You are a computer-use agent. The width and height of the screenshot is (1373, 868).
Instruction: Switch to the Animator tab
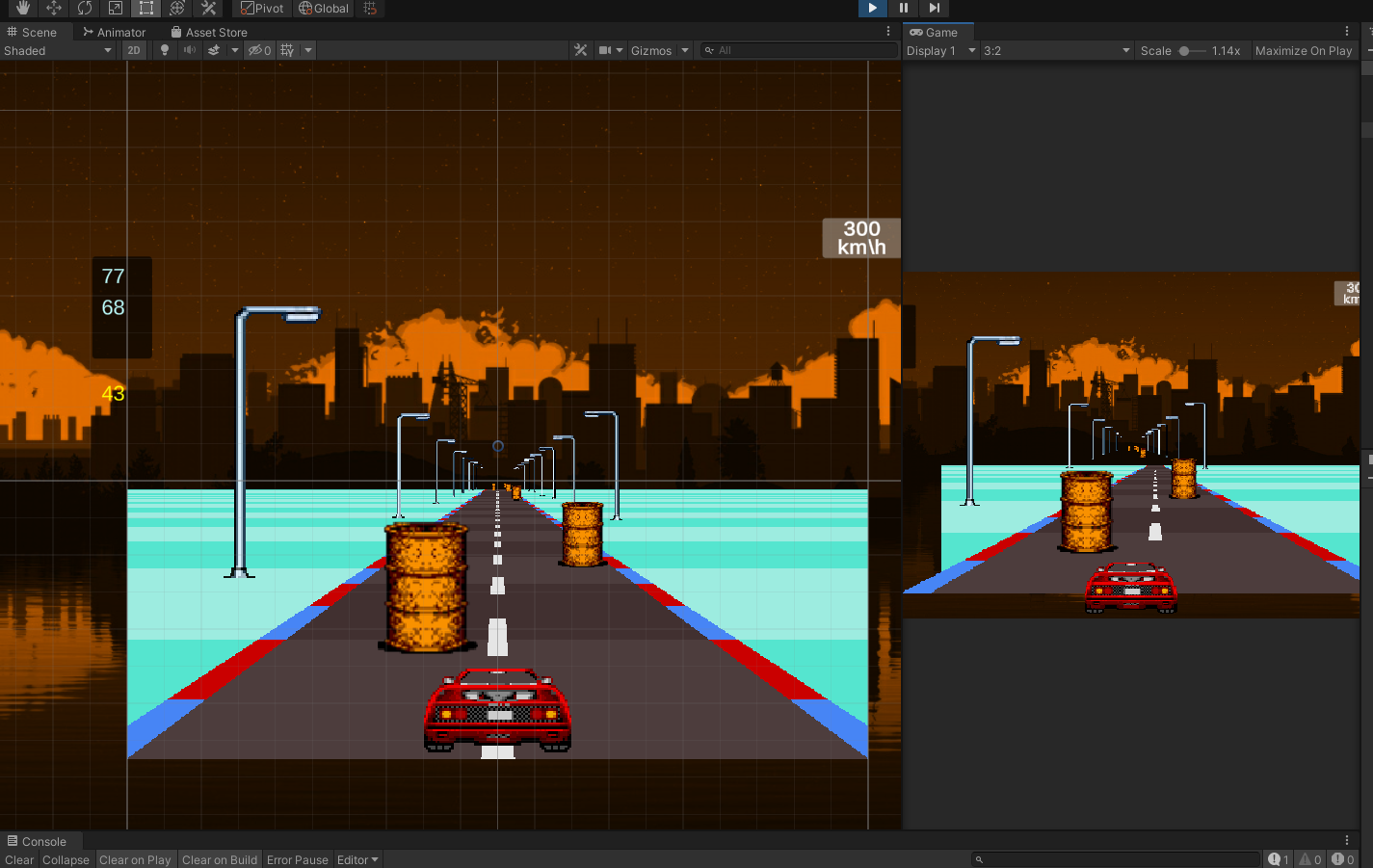pyautogui.click(x=115, y=32)
